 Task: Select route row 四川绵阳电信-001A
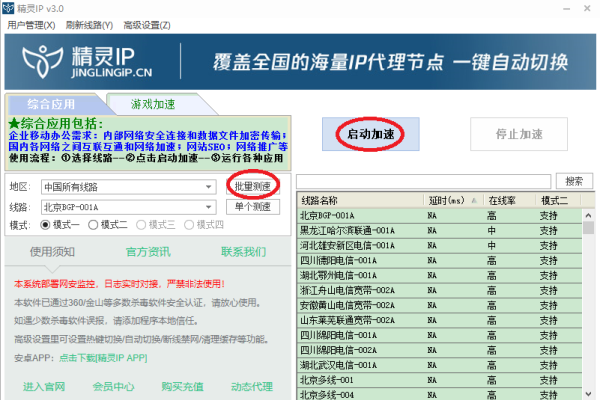point(440,335)
